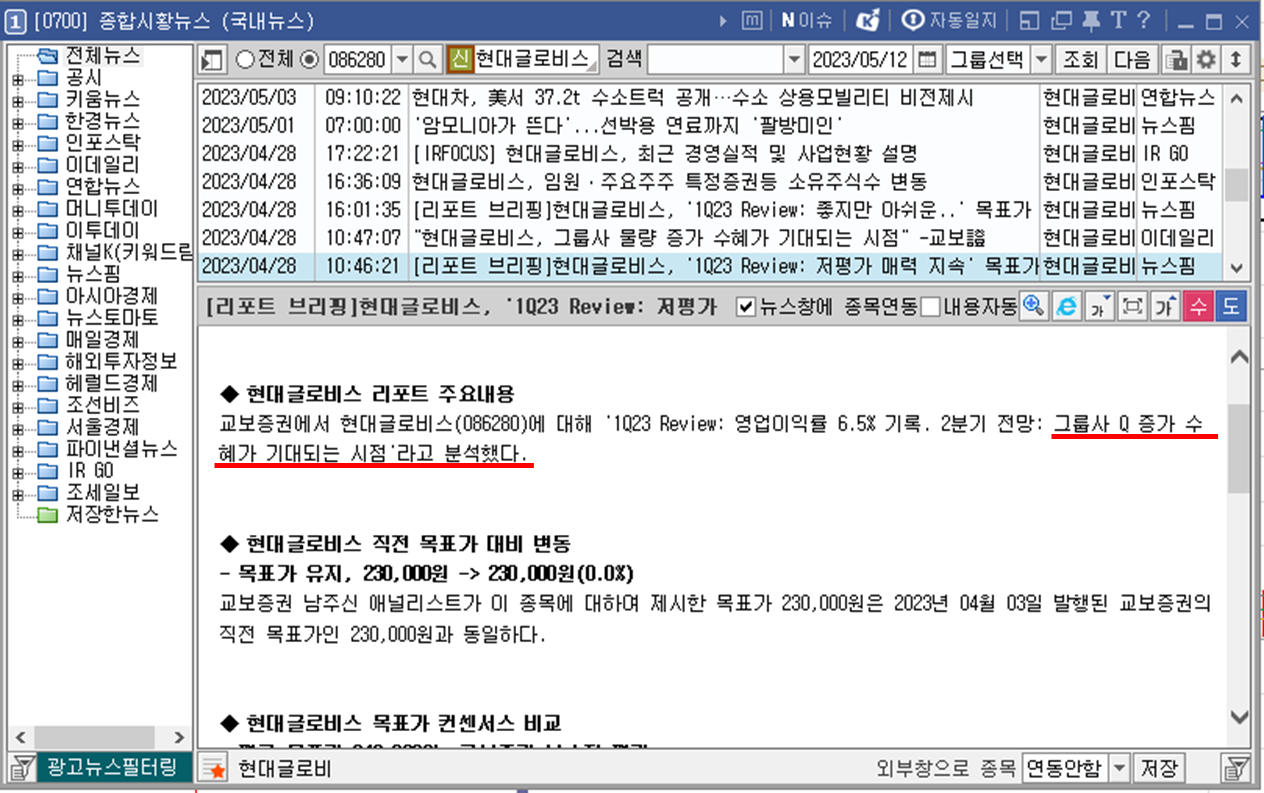Click the filter icon at bottom right
The image size is (1264, 793).
[1236, 768]
